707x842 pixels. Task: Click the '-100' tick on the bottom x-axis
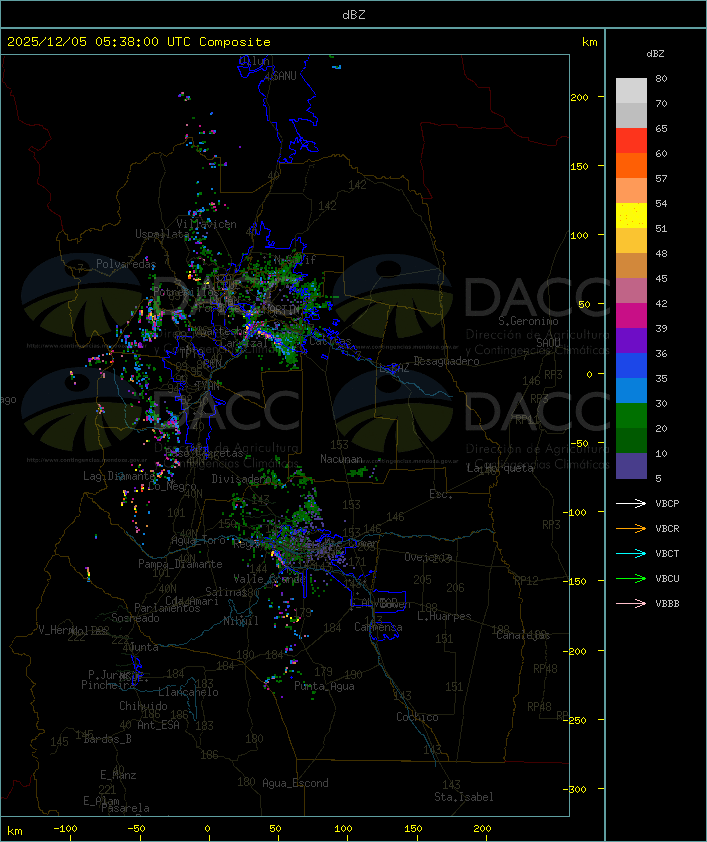65,829
